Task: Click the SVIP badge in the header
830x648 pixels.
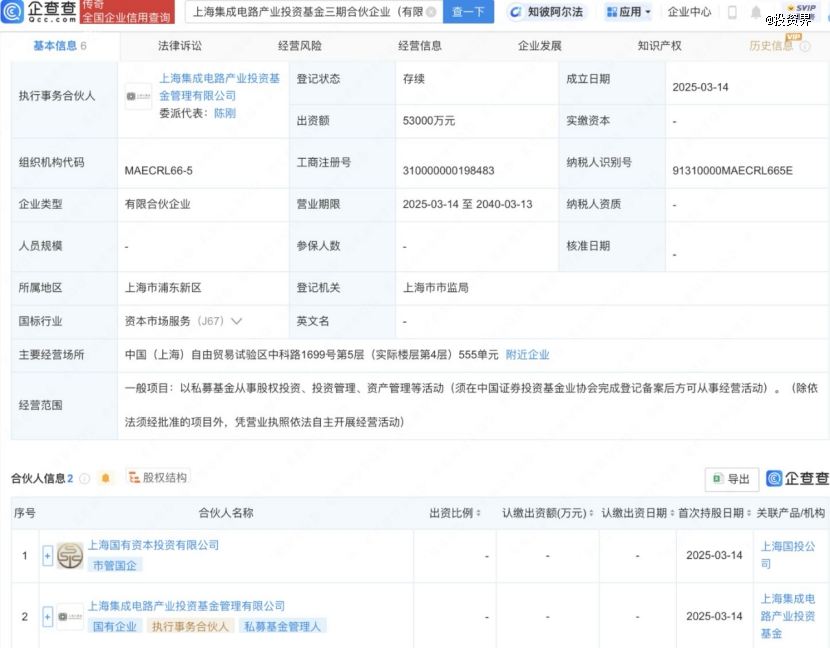Action: point(801,8)
